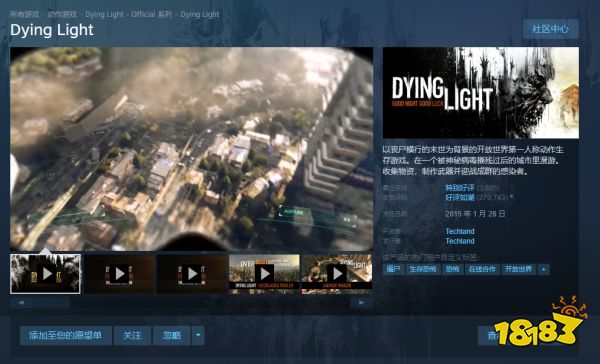The height and width of the screenshot is (364, 600).
Task: Open 好评如潮 all reviews link
Action: [x=460, y=197]
